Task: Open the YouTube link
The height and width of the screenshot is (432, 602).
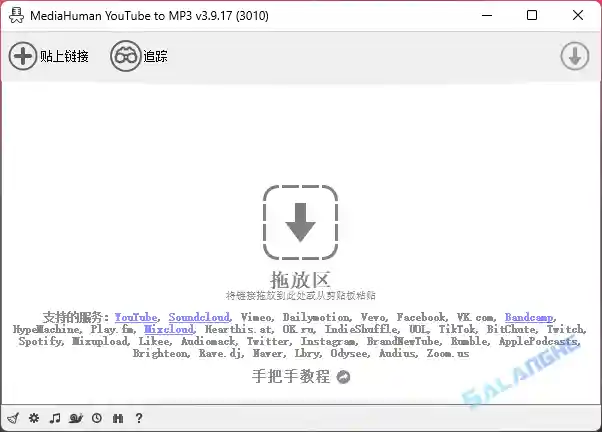Action: (x=136, y=317)
